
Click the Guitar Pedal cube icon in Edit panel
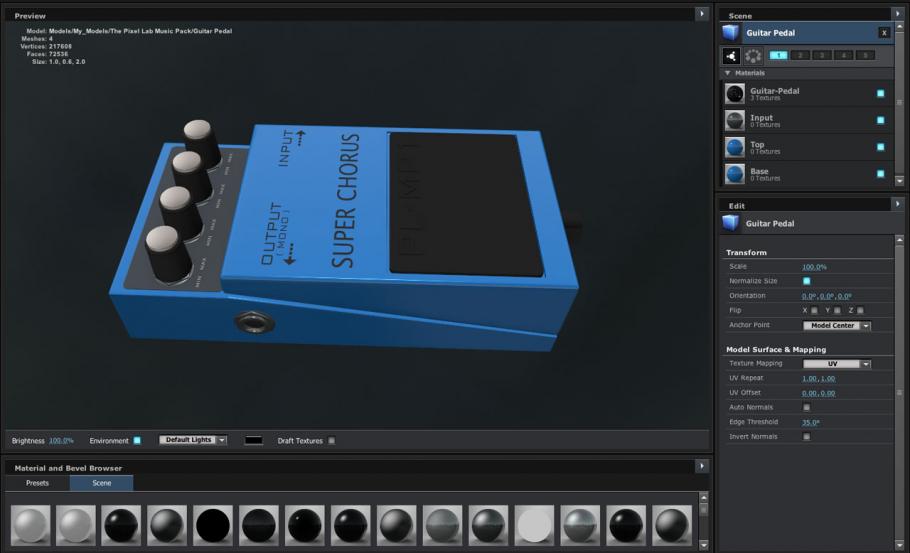(731, 223)
